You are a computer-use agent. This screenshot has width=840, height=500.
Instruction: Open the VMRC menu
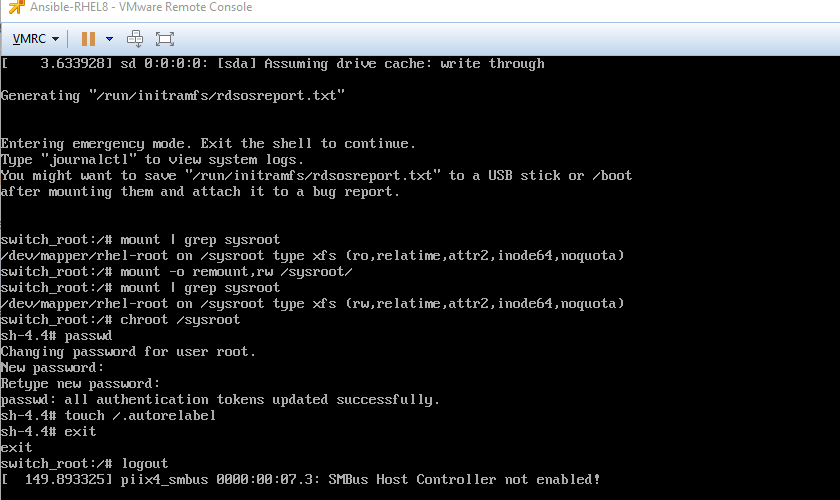tap(35, 39)
